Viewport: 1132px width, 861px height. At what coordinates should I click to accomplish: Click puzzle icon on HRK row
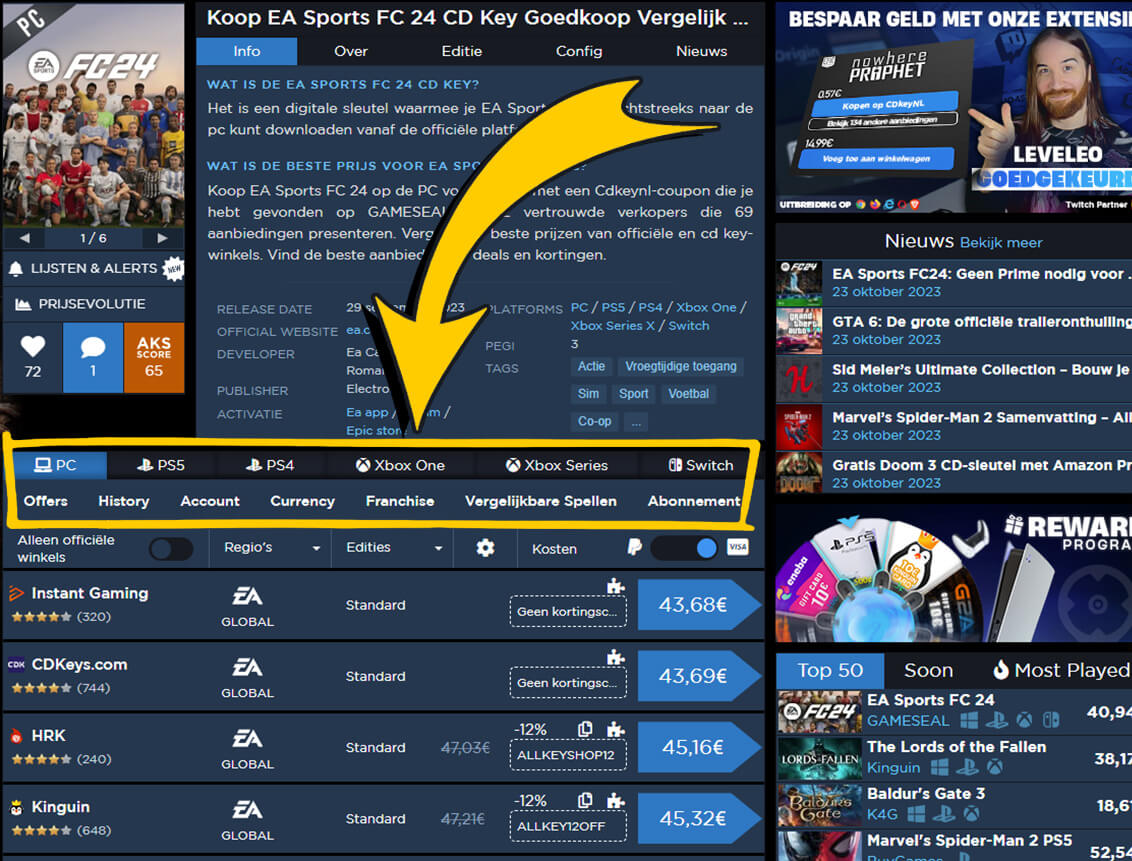click(615, 729)
